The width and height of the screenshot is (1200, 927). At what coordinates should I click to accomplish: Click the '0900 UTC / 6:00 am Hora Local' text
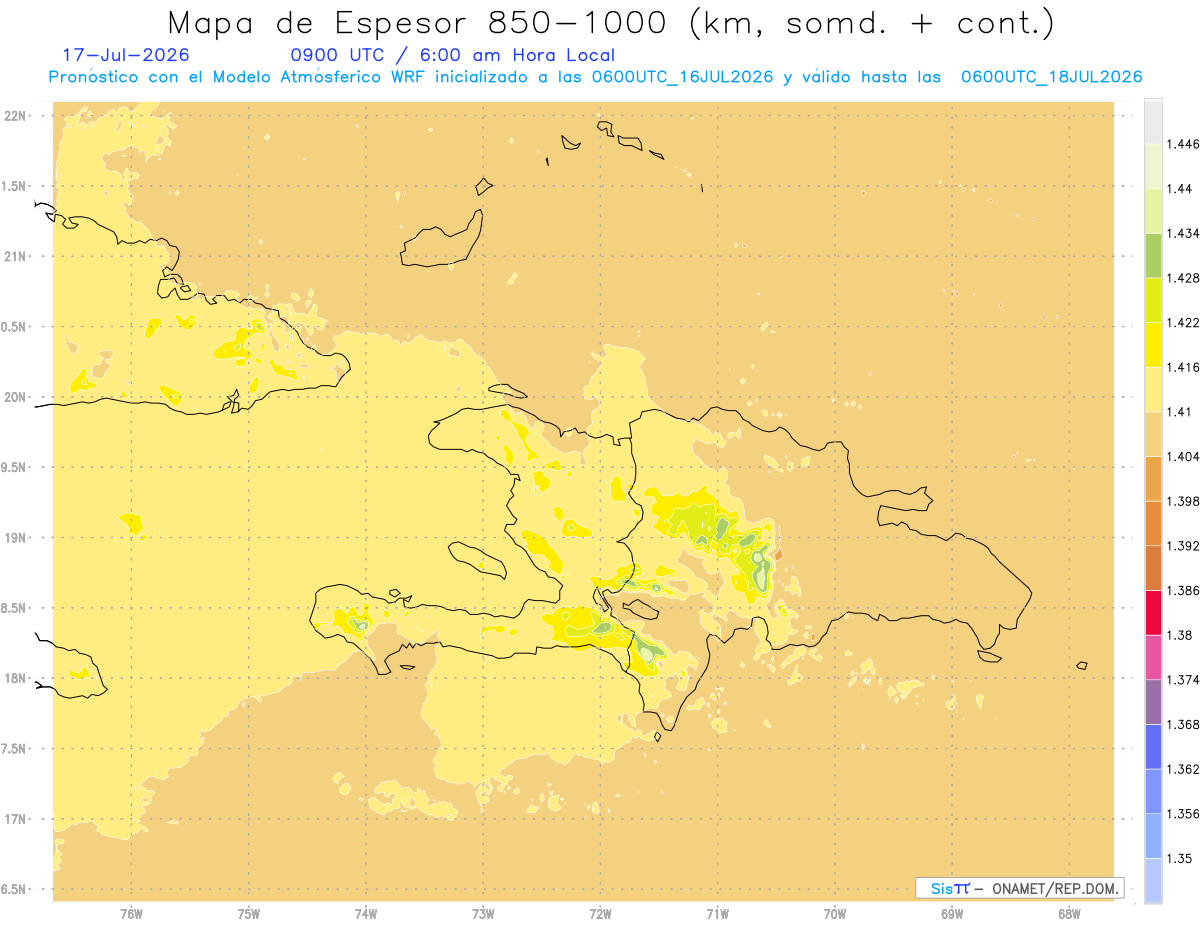(453, 56)
